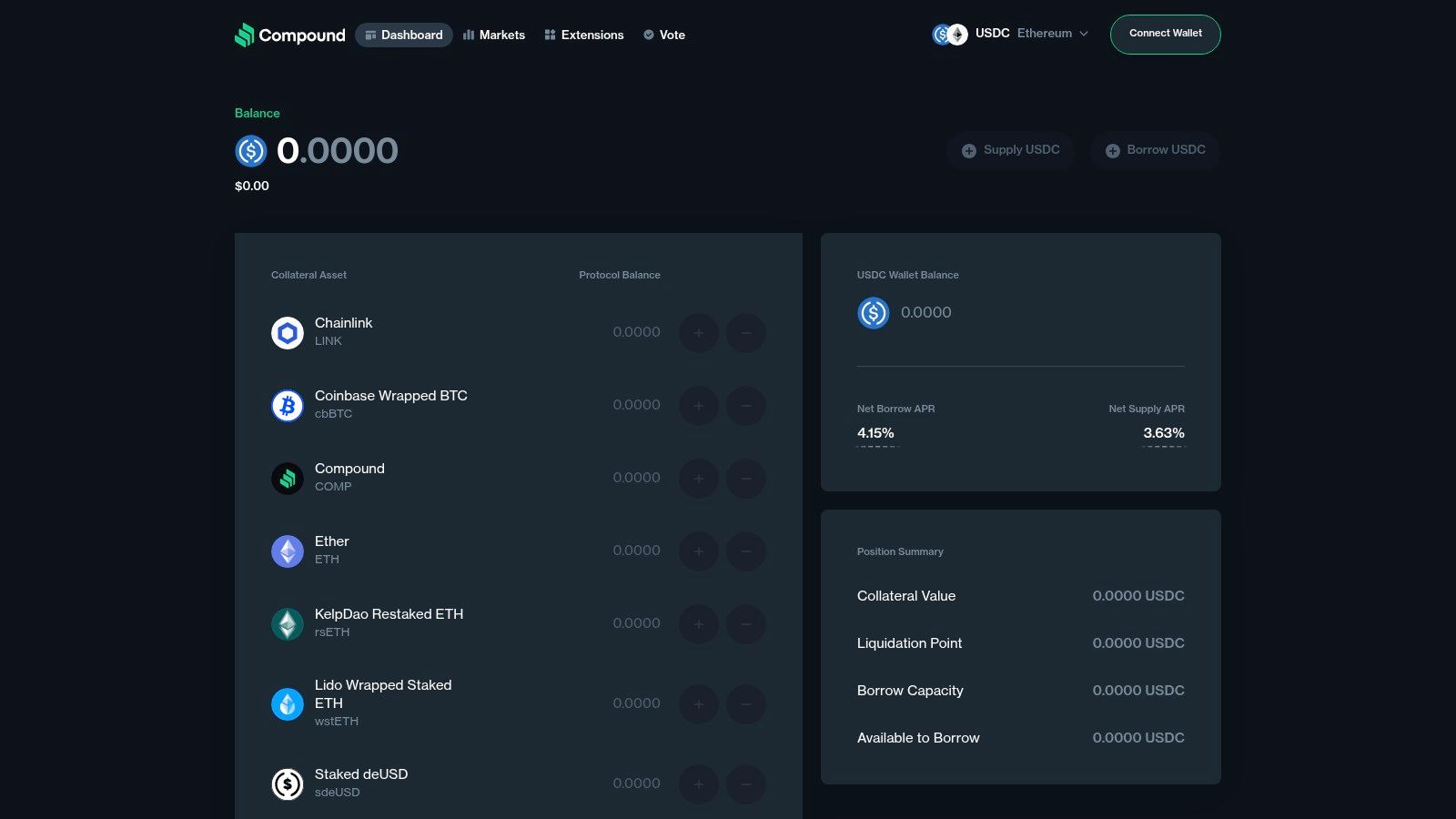Click the 3.63% Net Supply APR value
The height and width of the screenshot is (819, 1456).
coord(1164,433)
